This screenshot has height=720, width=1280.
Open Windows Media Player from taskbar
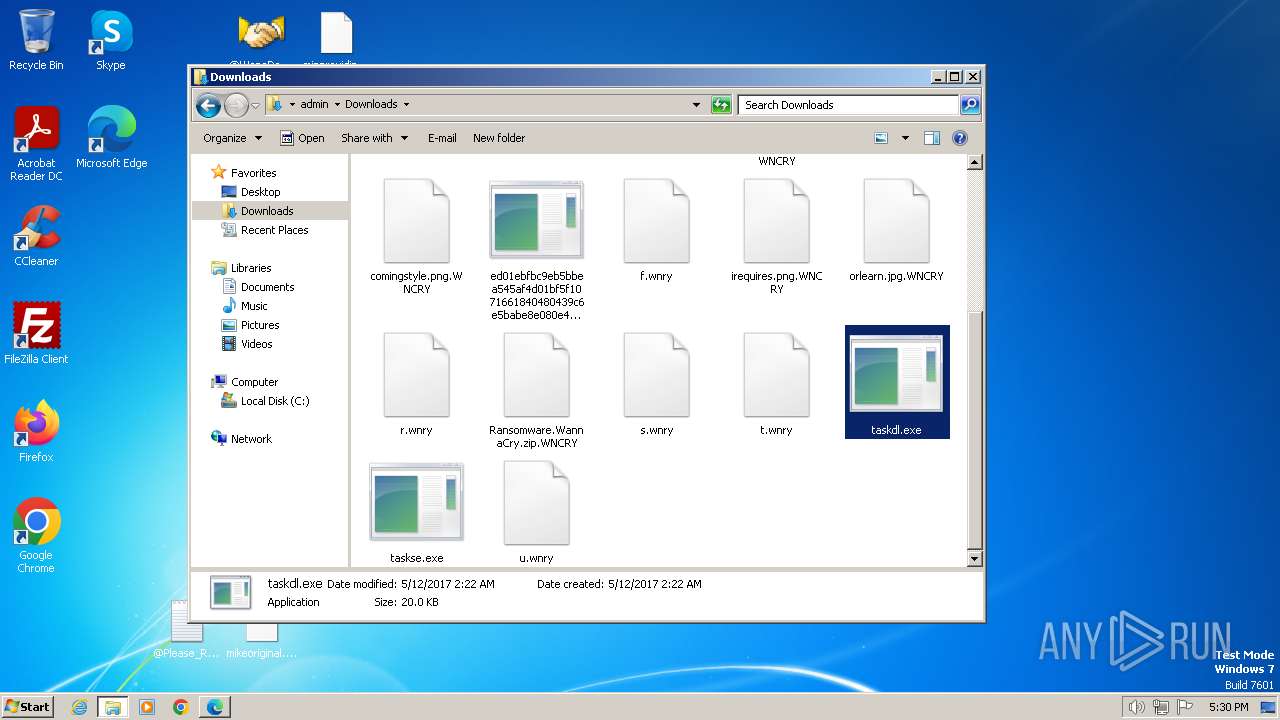tap(147, 707)
